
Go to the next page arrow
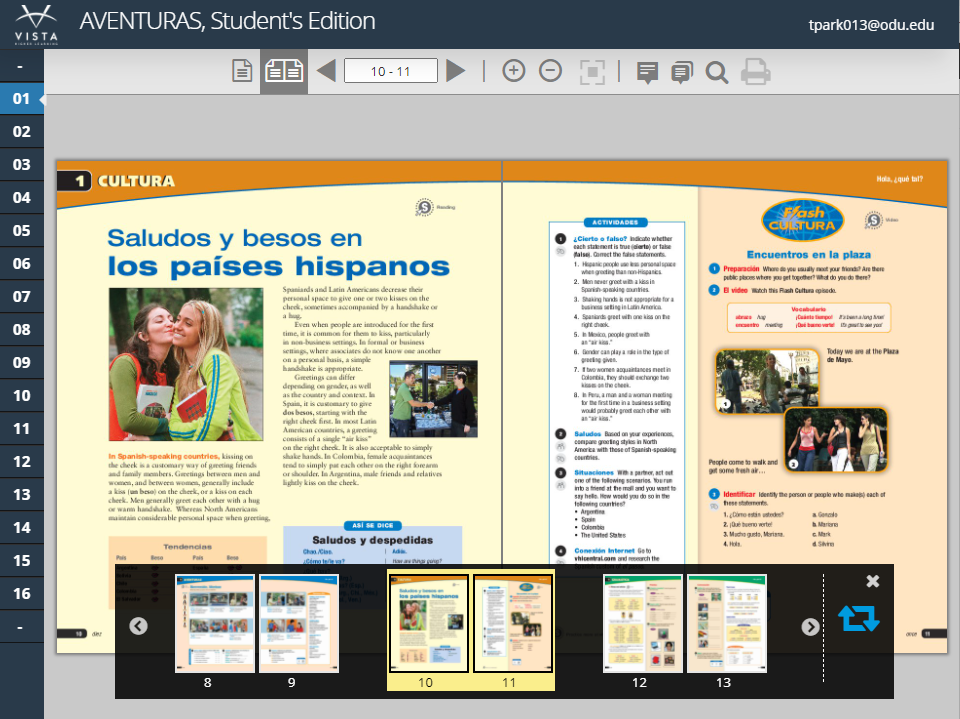point(456,71)
